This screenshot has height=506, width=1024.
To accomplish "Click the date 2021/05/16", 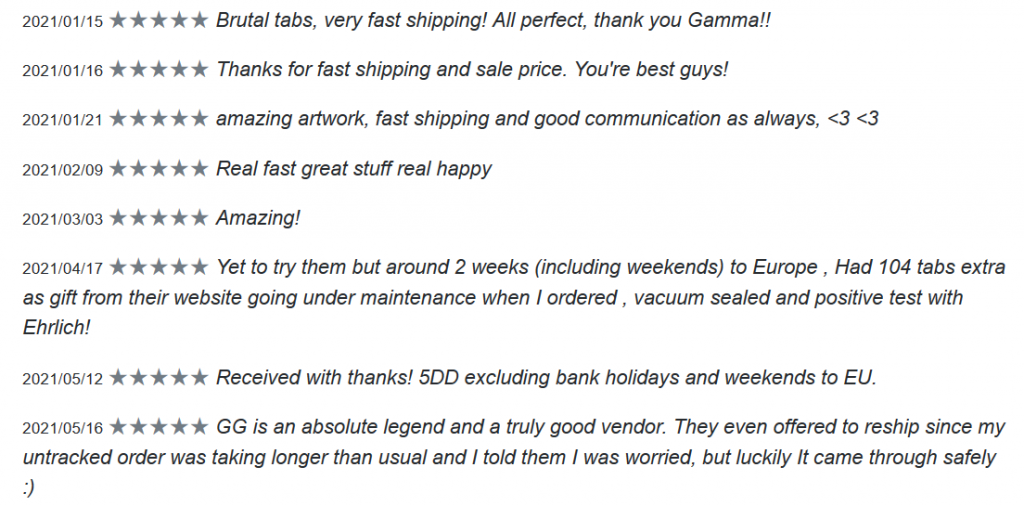I will [63, 428].
